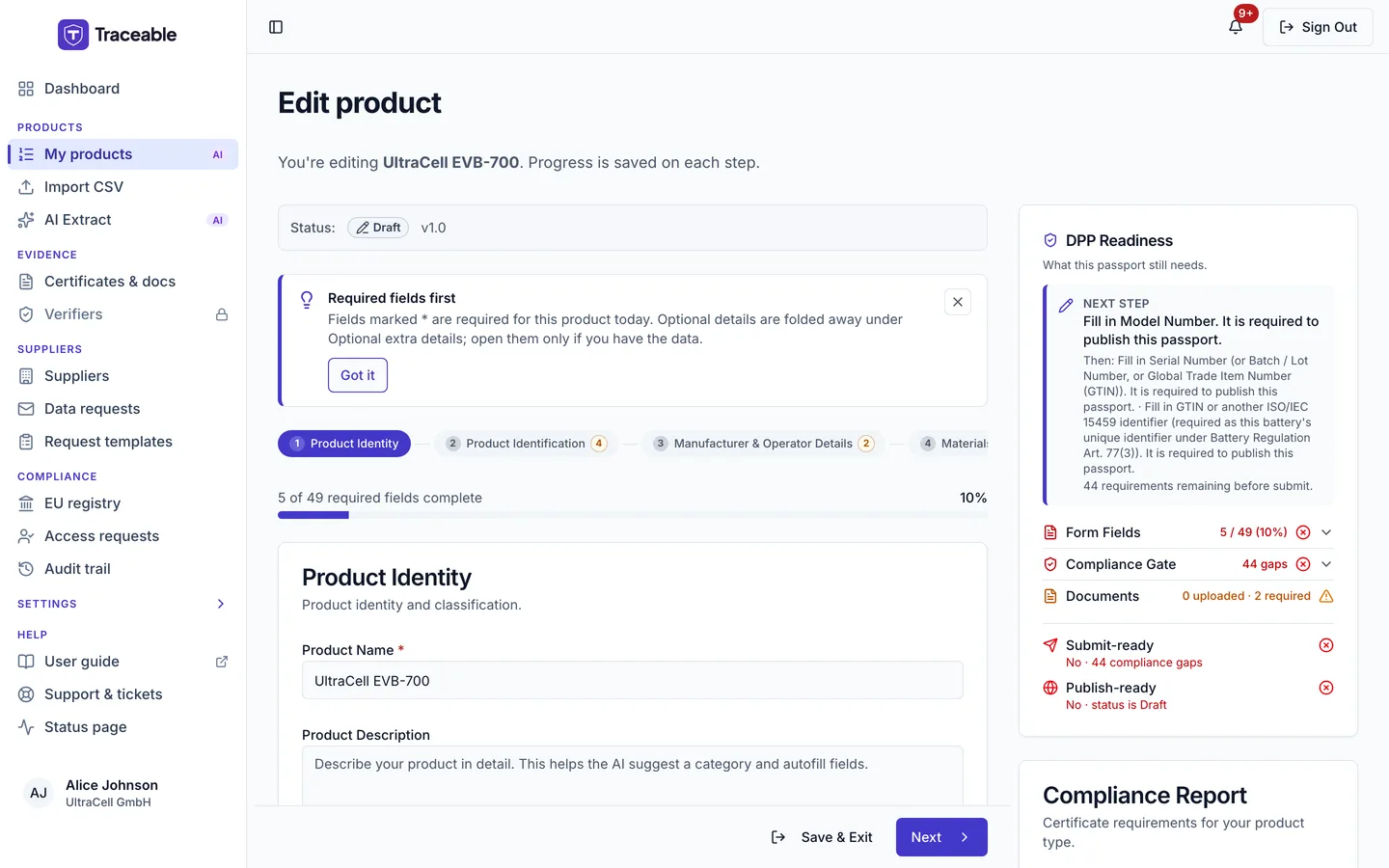Toggle the sidebar panel icon
This screenshot has width=1389, height=868.
(276, 27)
